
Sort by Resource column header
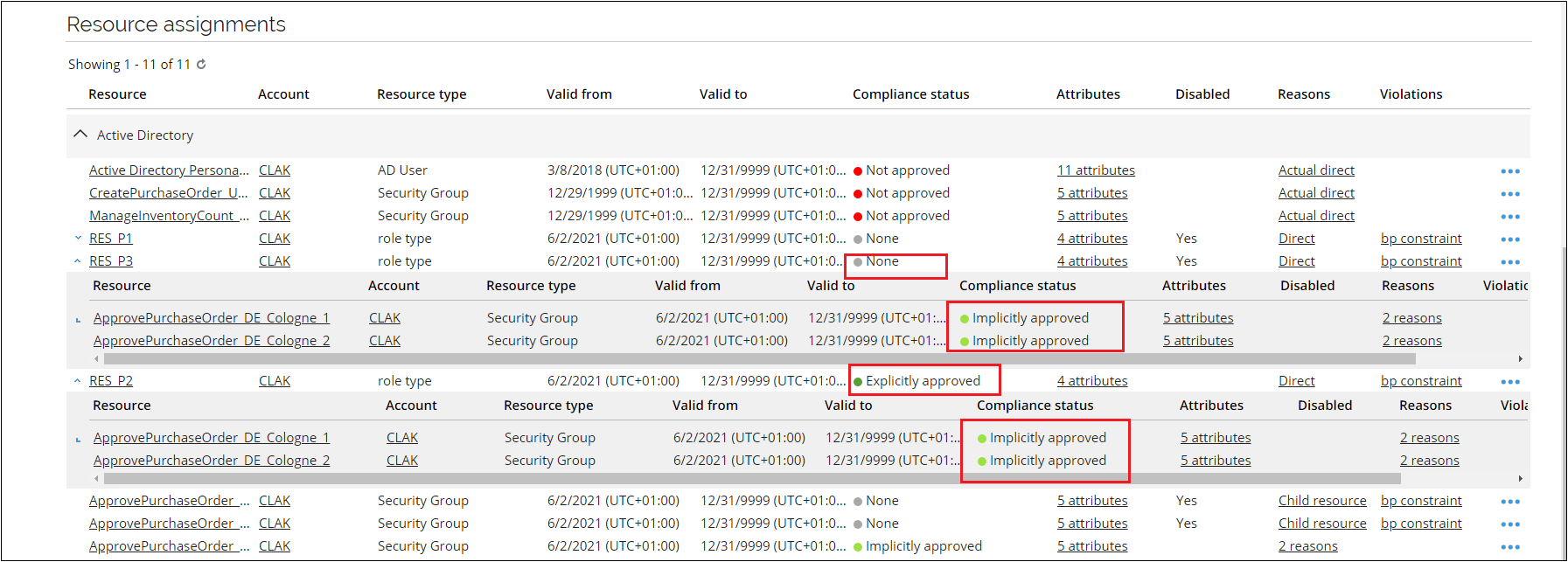coord(117,94)
